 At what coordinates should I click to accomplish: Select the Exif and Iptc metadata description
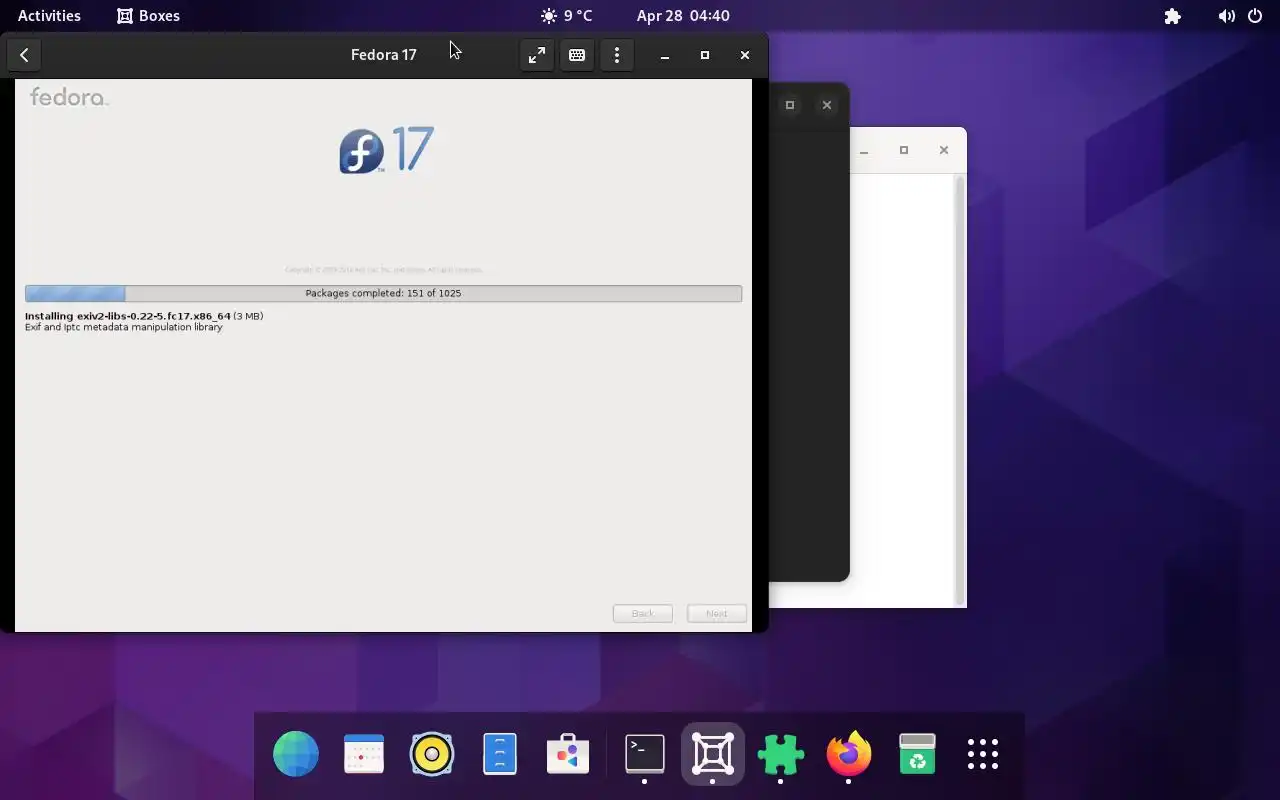tap(124, 327)
